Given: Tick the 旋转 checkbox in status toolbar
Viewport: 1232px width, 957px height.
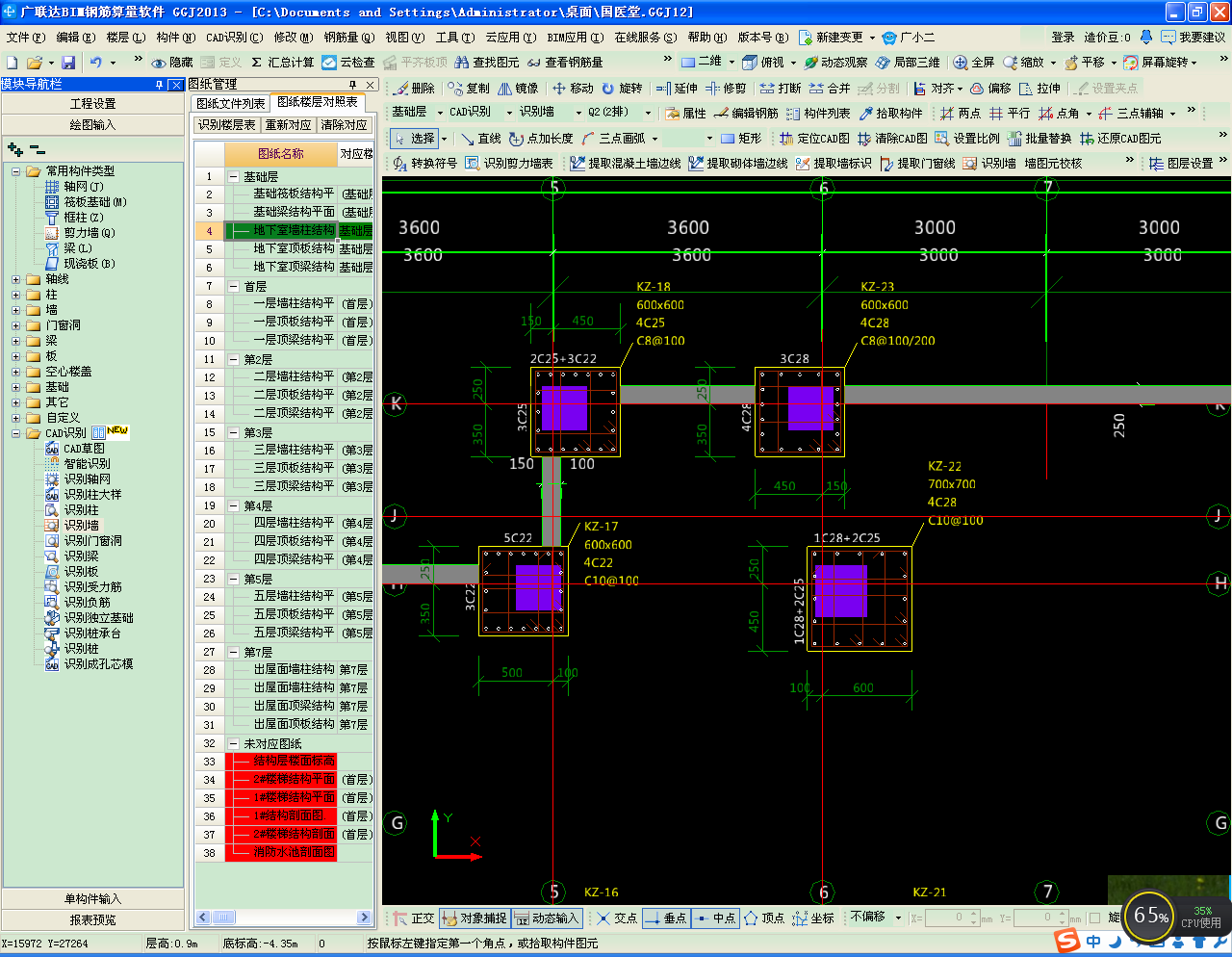Looking at the screenshot, I should pos(1094,918).
